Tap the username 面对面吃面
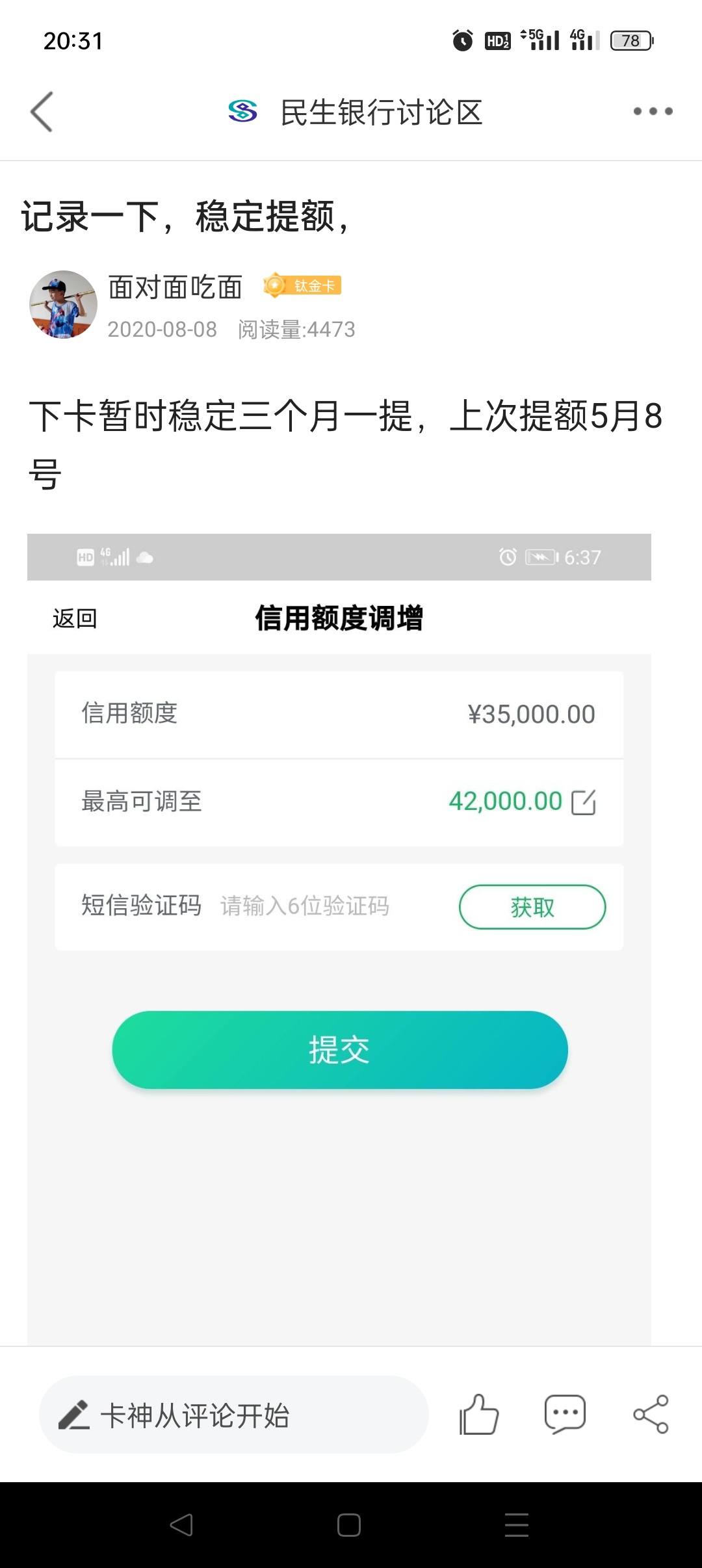This screenshot has width=702, height=1568. pos(175,287)
